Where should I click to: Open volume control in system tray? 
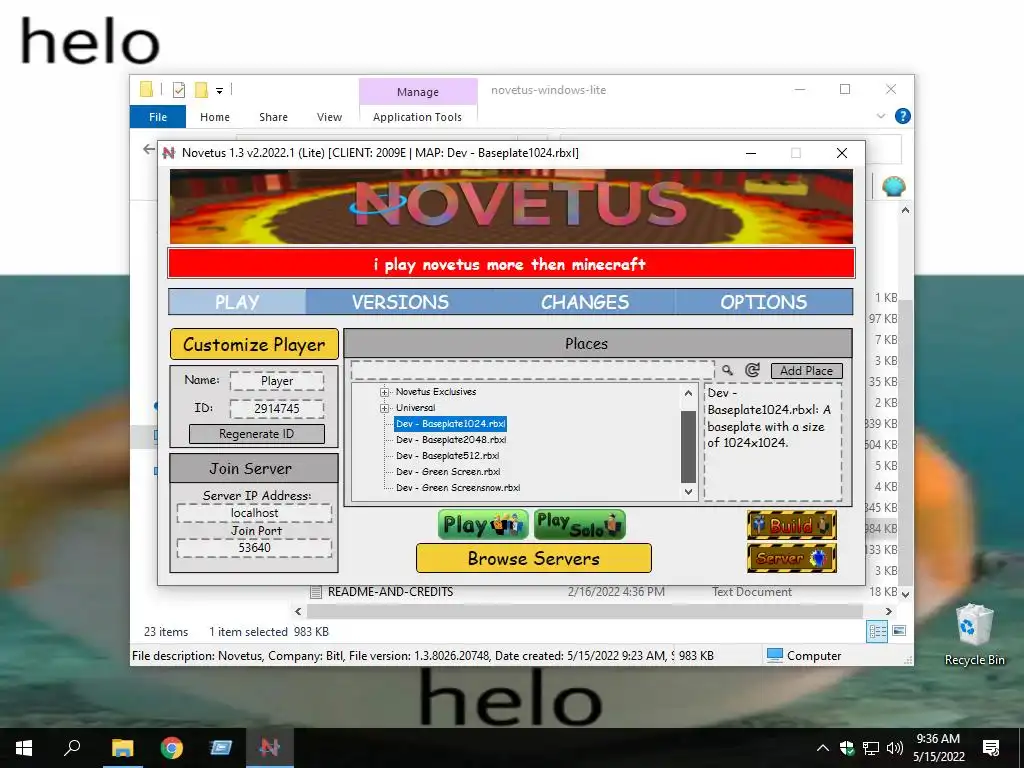pos(895,748)
